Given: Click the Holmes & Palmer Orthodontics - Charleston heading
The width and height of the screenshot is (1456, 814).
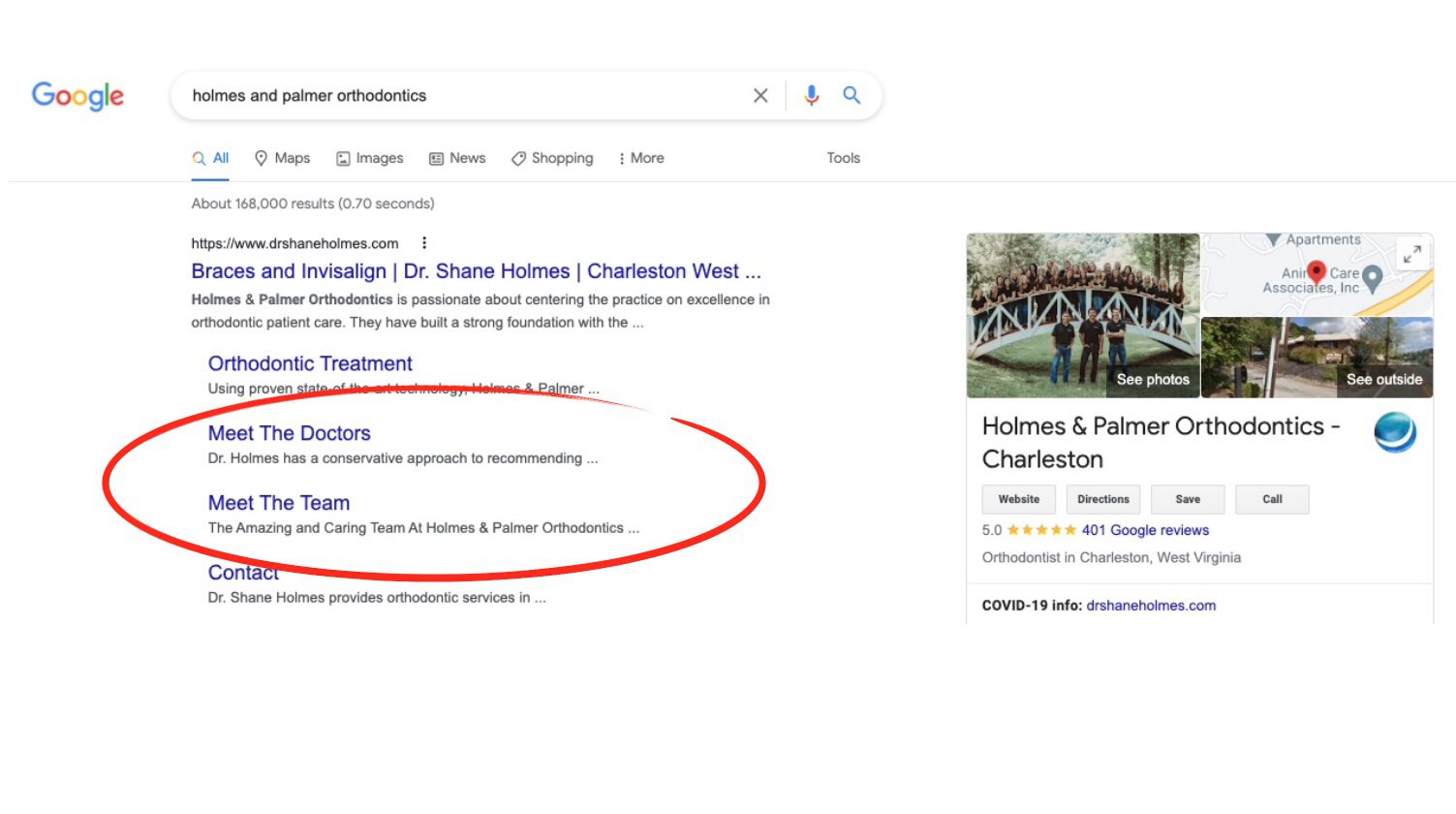Looking at the screenshot, I should pyautogui.click(x=1161, y=442).
